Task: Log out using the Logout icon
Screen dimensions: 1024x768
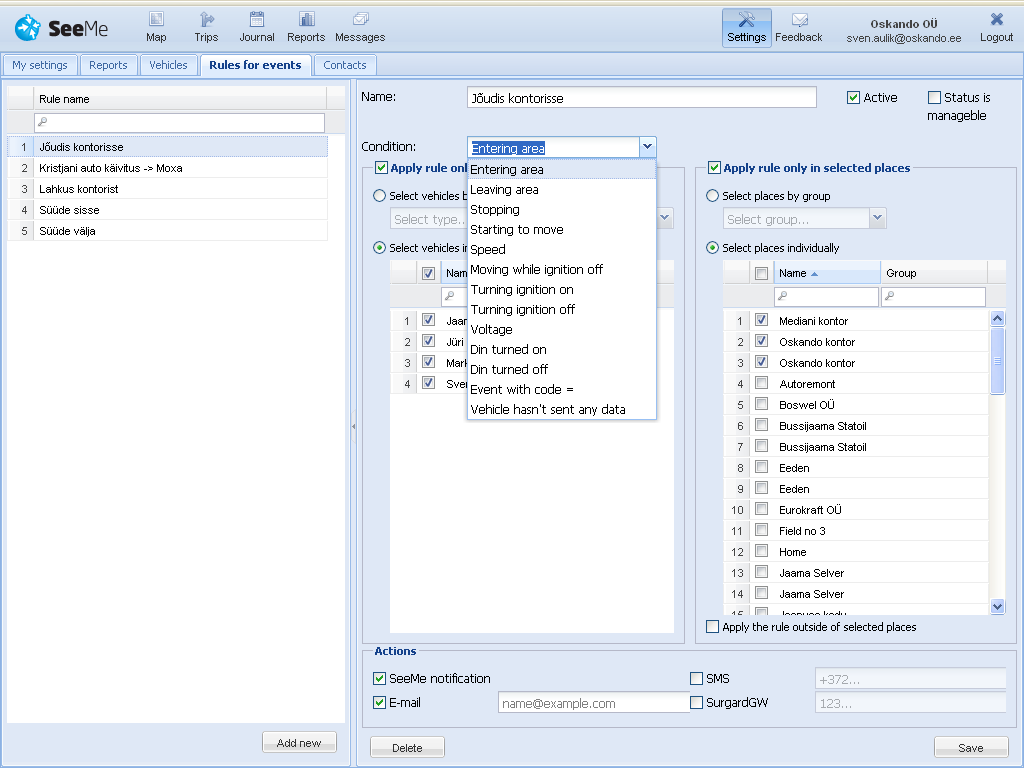Action: (997, 27)
